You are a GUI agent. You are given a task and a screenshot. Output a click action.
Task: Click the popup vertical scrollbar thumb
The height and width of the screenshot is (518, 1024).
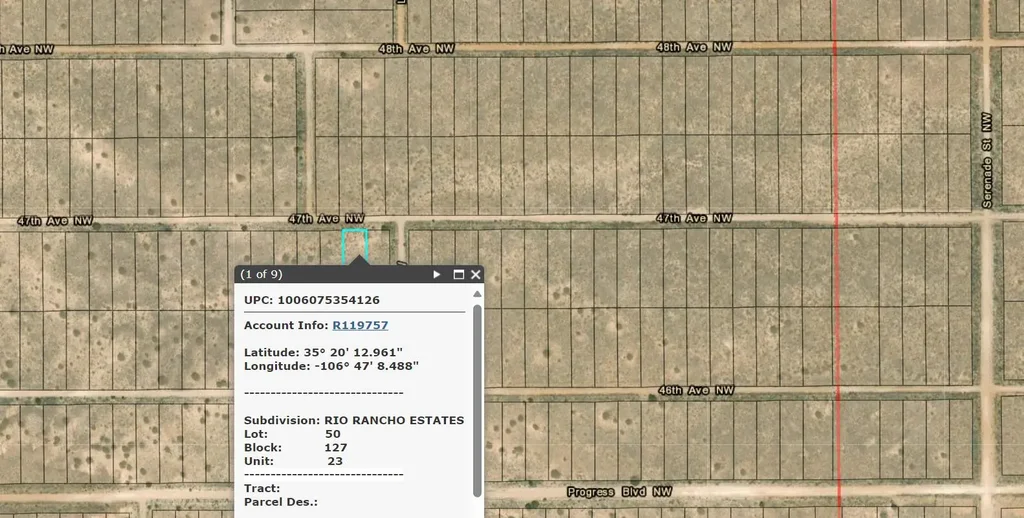coord(477,400)
